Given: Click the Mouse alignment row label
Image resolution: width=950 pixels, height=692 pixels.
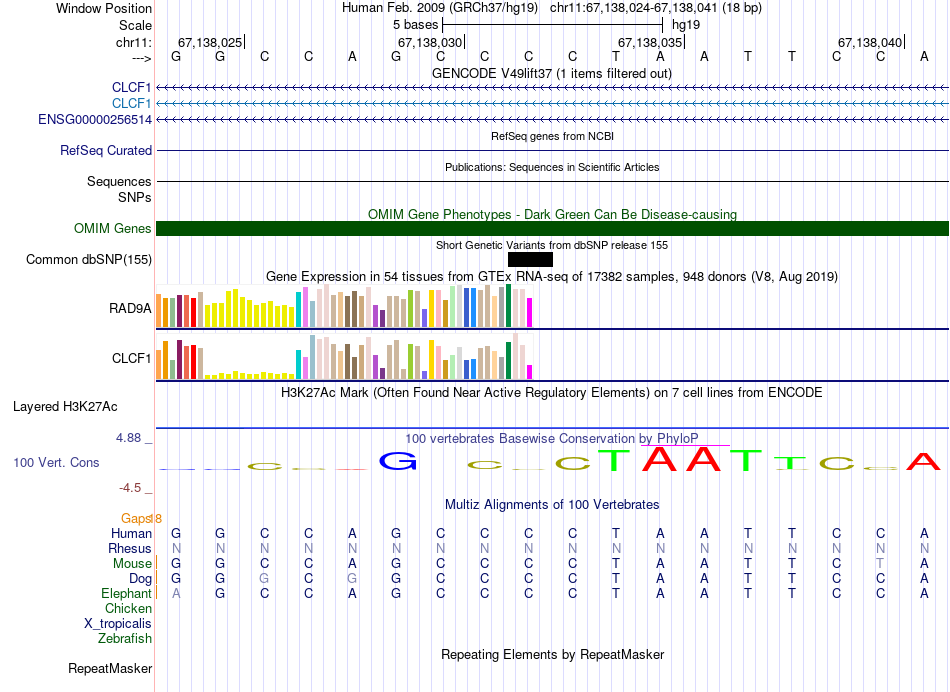Looking at the screenshot, I should [x=132, y=564].
